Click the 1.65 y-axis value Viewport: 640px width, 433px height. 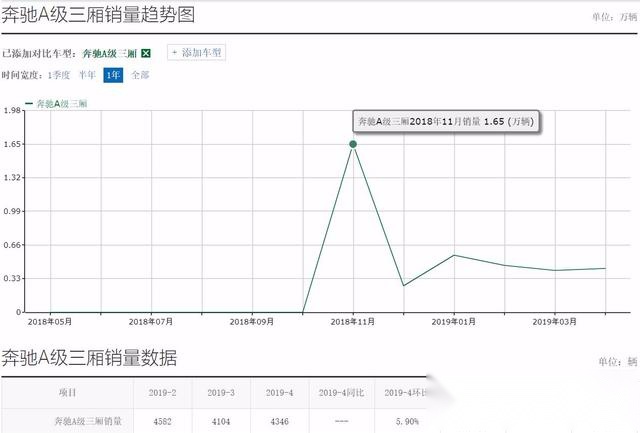[12, 144]
